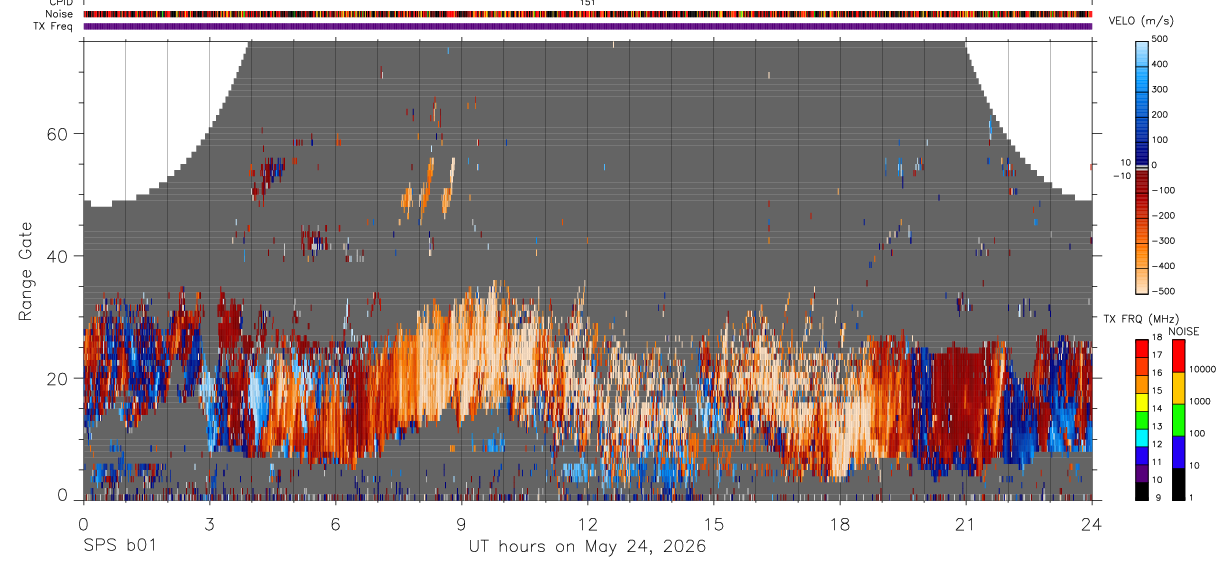1228x567 pixels.
Task: Click the 17 label on TX FRQ legend
Action: tap(1157, 357)
